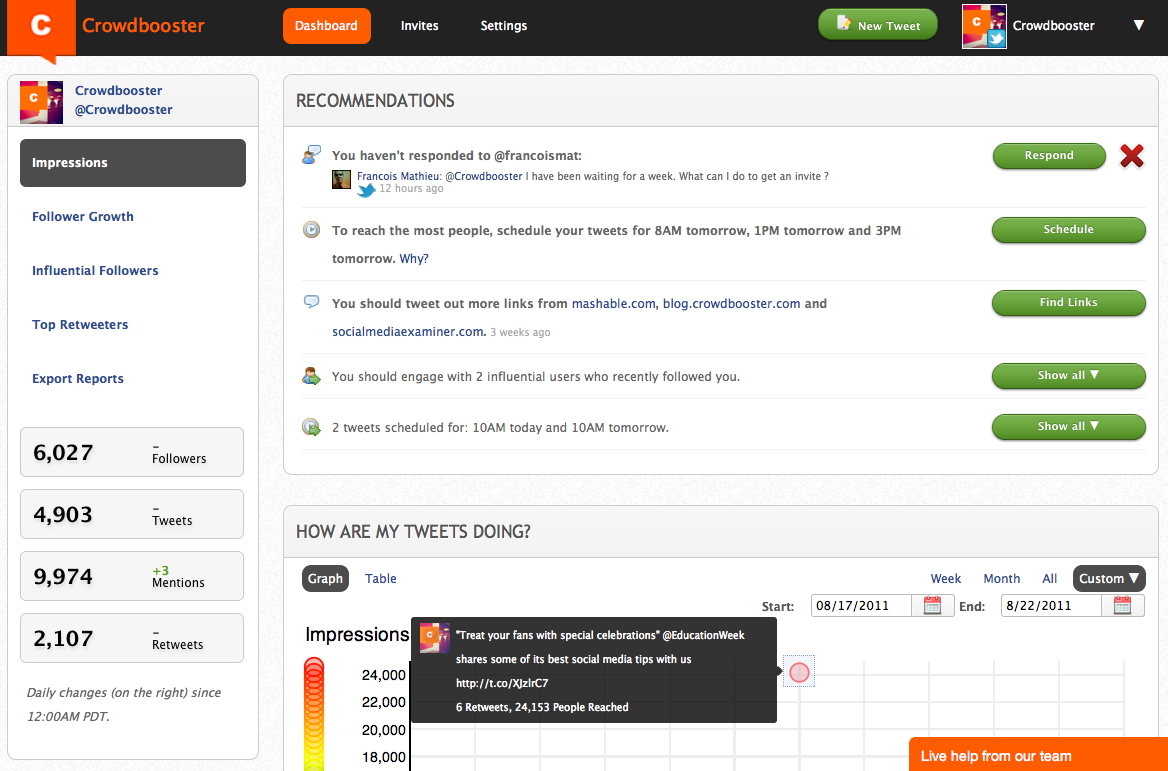This screenshot has height=771, width=1168.
Task: Open the socialmediaexaminer.com link
Action: coord(409,331)
